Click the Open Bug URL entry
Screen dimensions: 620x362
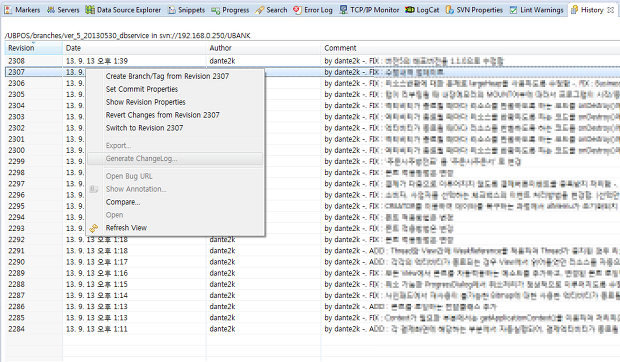pos(175,176)
